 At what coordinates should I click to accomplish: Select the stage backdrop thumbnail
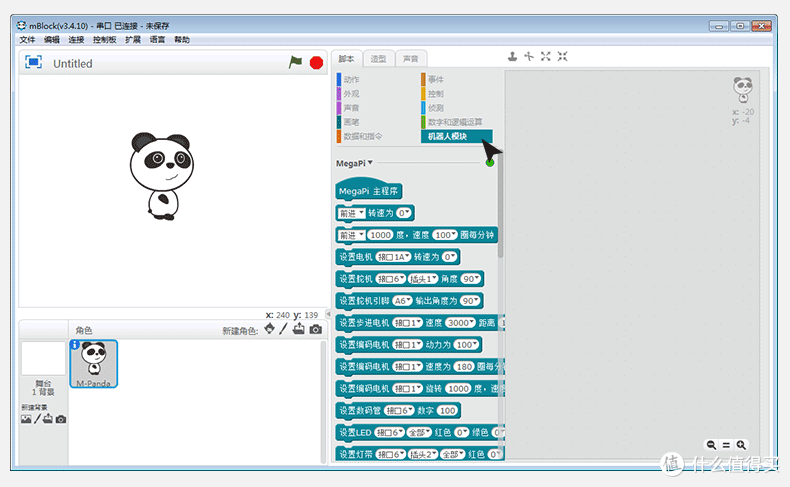point(43,358)
